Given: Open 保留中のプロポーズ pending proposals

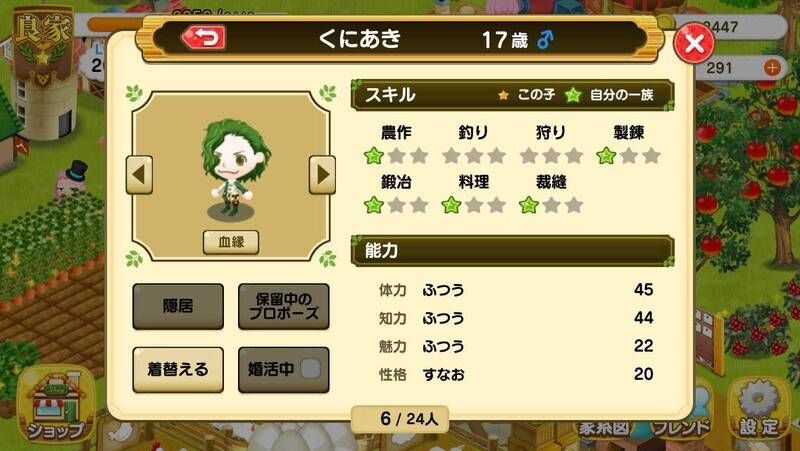Looking at the screenshot, I should pos(284,306).
